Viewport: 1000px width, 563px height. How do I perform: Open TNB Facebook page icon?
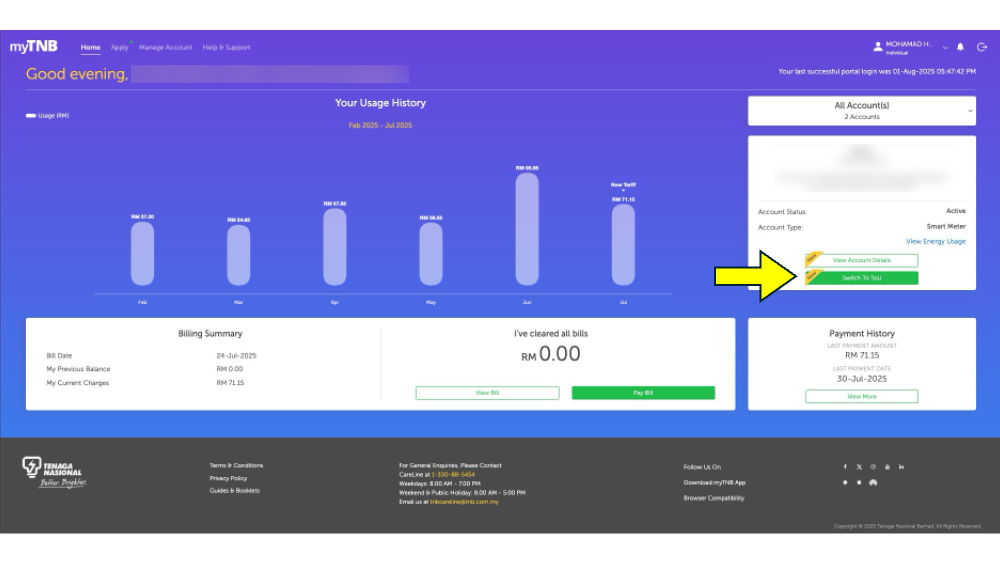(845, 467)
